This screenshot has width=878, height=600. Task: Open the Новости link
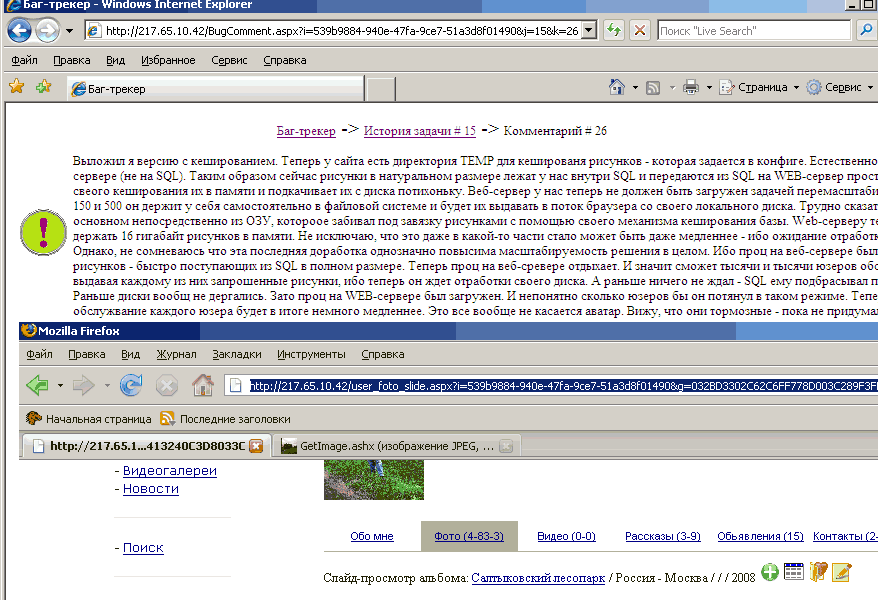pyautogui.click(x=151, y=489)
